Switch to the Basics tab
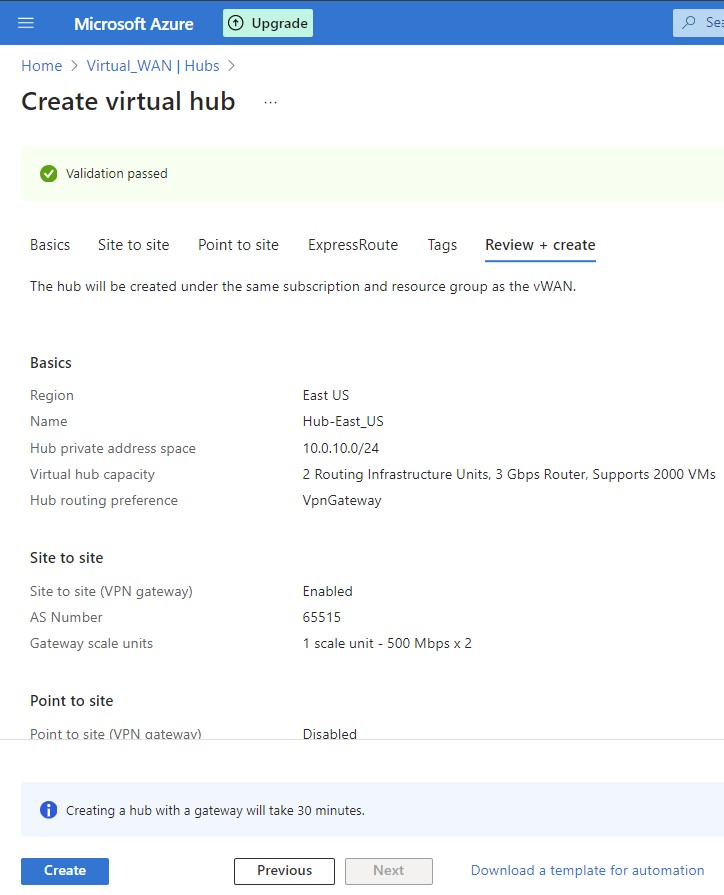This screenshot has height=895, width=724. pos(50,245)
